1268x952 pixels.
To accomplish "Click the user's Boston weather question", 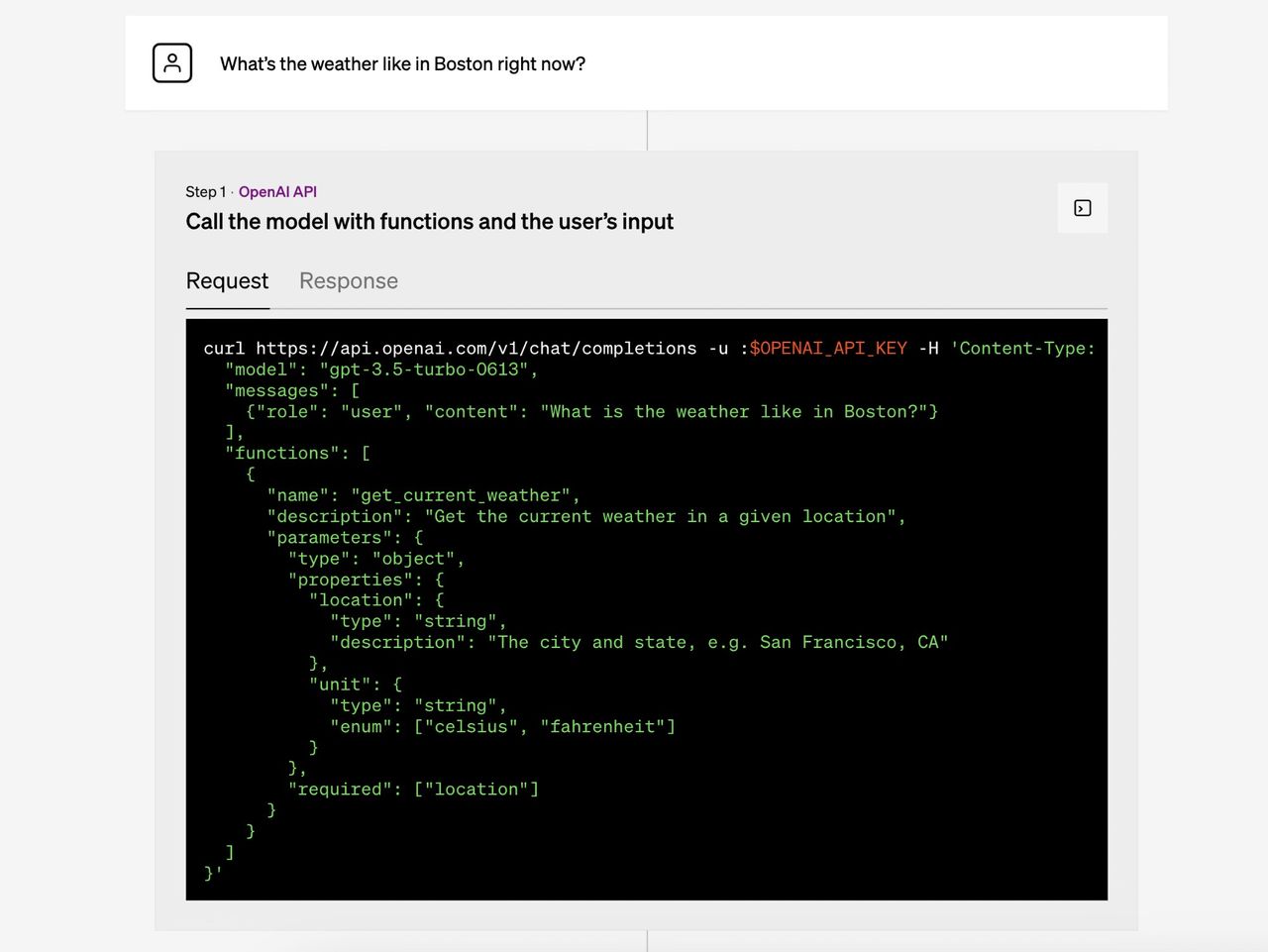I will [402, 63].
